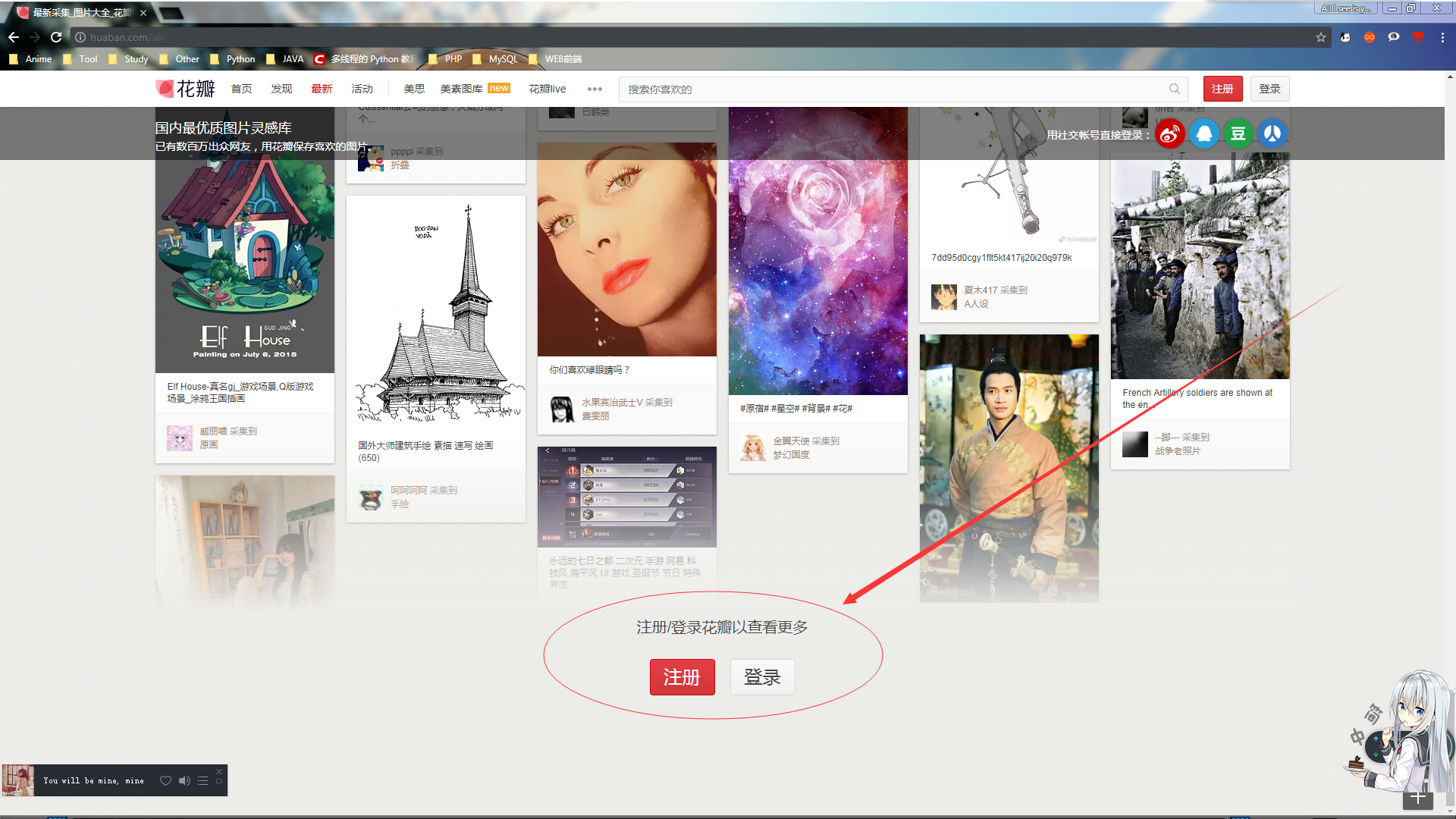Mute the music player volume
This screenshot has width=1456, height=819.
pyautogui.click(x=184, y=780)
